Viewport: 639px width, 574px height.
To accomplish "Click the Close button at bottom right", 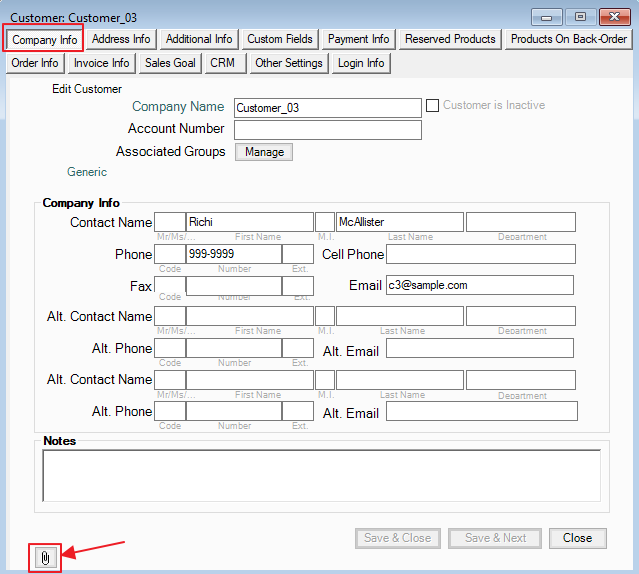I will point(577,538).
